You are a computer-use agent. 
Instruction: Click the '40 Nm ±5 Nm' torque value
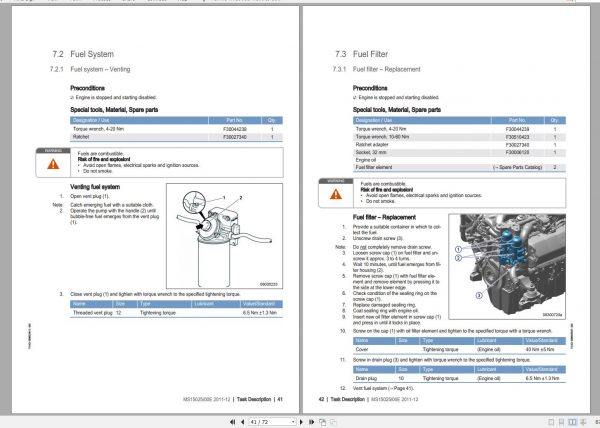tap(540, 350)
